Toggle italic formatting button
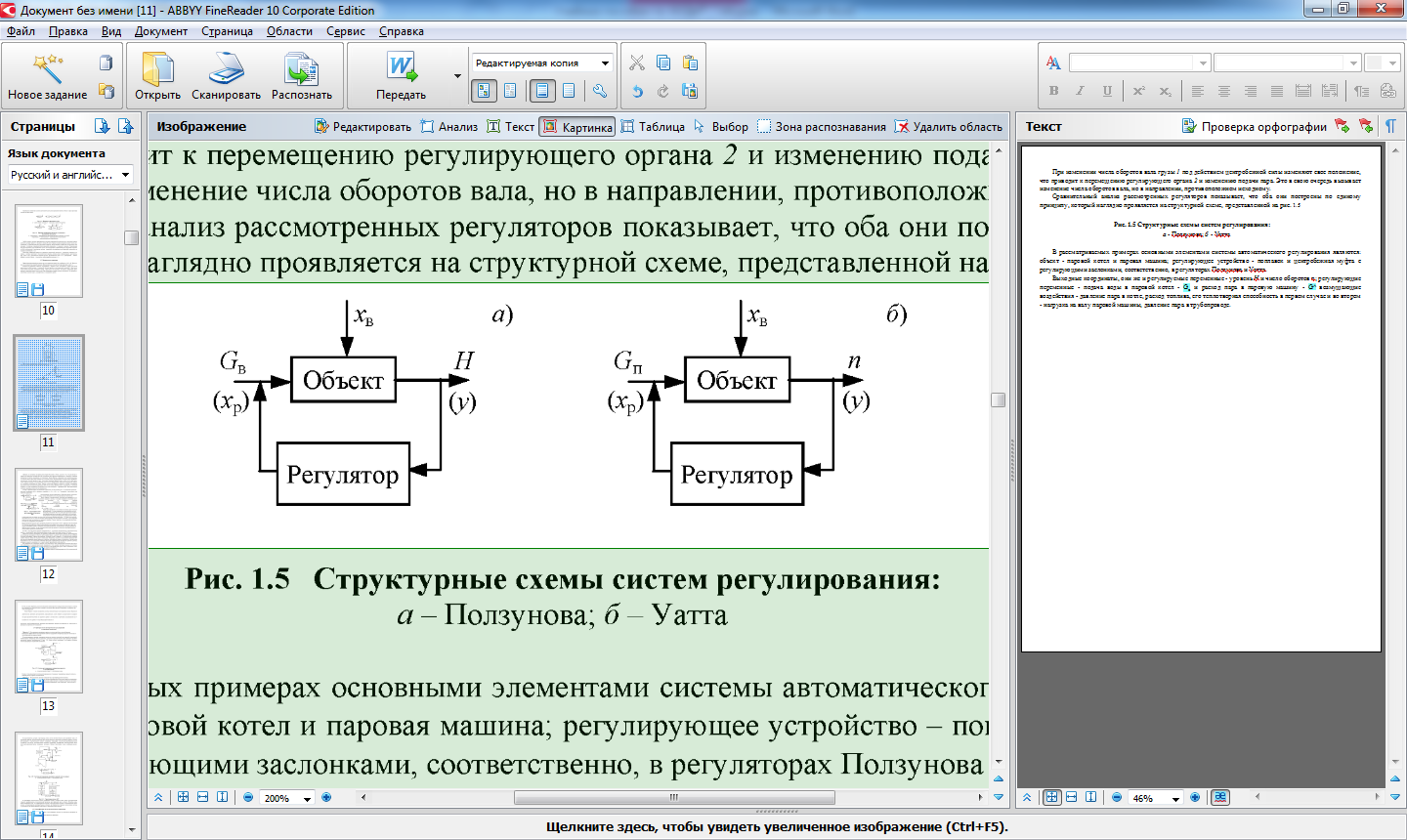This screenshot has width=1407, height=840. point(1080,91)
